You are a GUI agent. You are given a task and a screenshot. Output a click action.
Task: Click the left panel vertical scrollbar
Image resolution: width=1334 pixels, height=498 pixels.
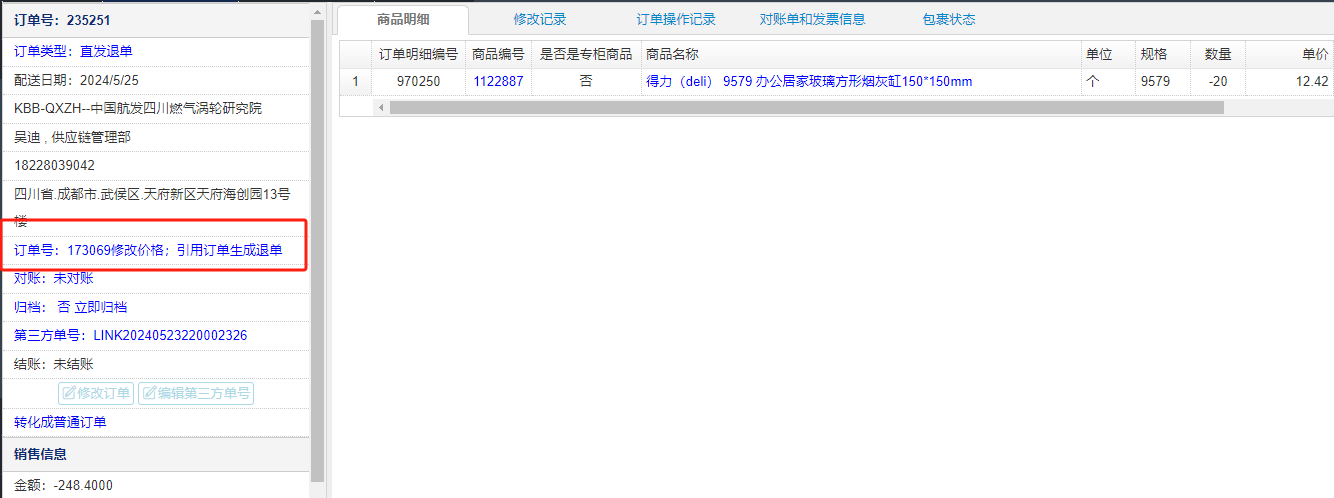[318, 250]
